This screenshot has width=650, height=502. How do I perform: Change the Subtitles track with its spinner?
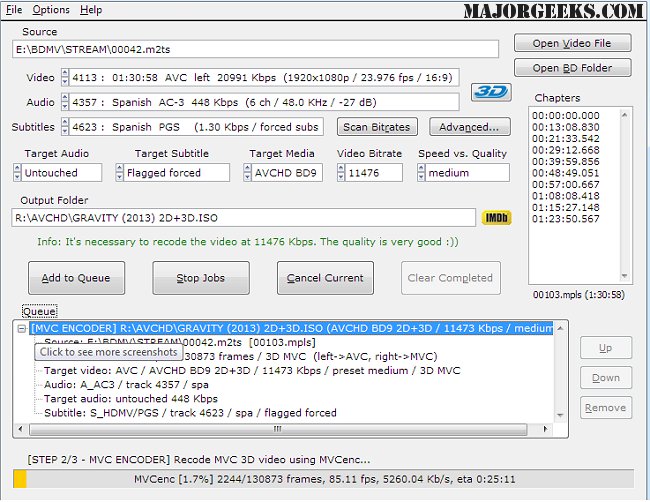click(65, 127)
